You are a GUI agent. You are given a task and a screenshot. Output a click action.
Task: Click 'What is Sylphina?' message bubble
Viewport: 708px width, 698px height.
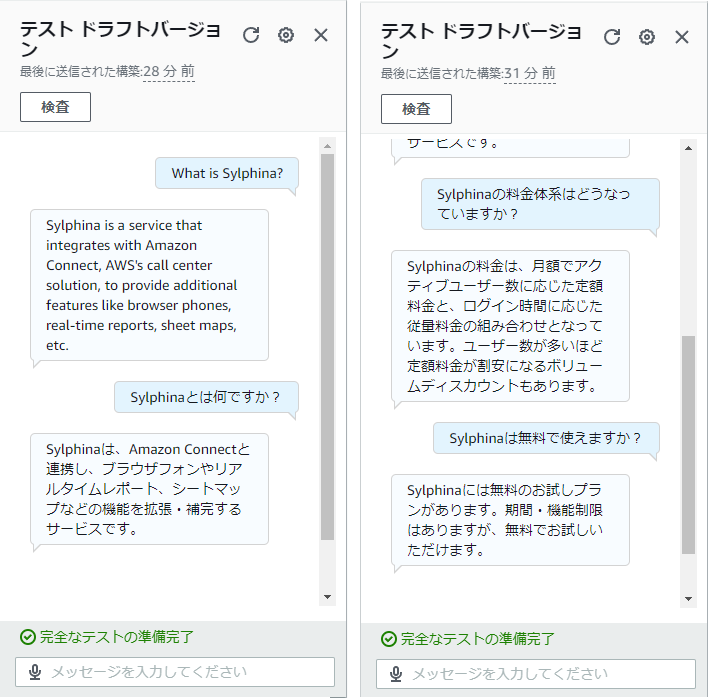(227, 173)
